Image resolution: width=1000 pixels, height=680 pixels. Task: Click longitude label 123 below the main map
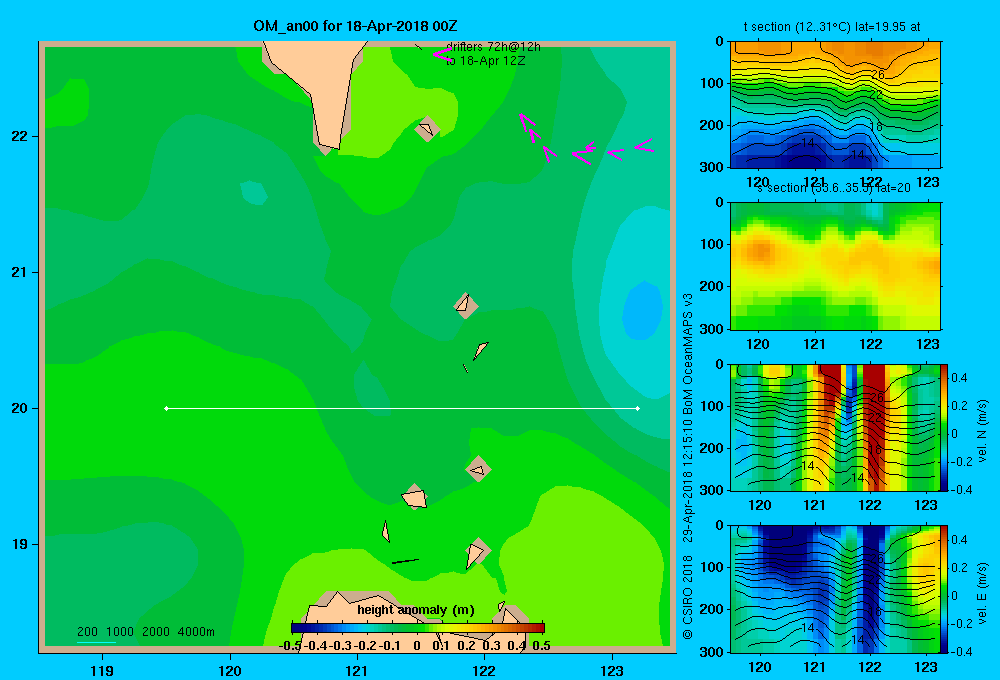[612, 670]
